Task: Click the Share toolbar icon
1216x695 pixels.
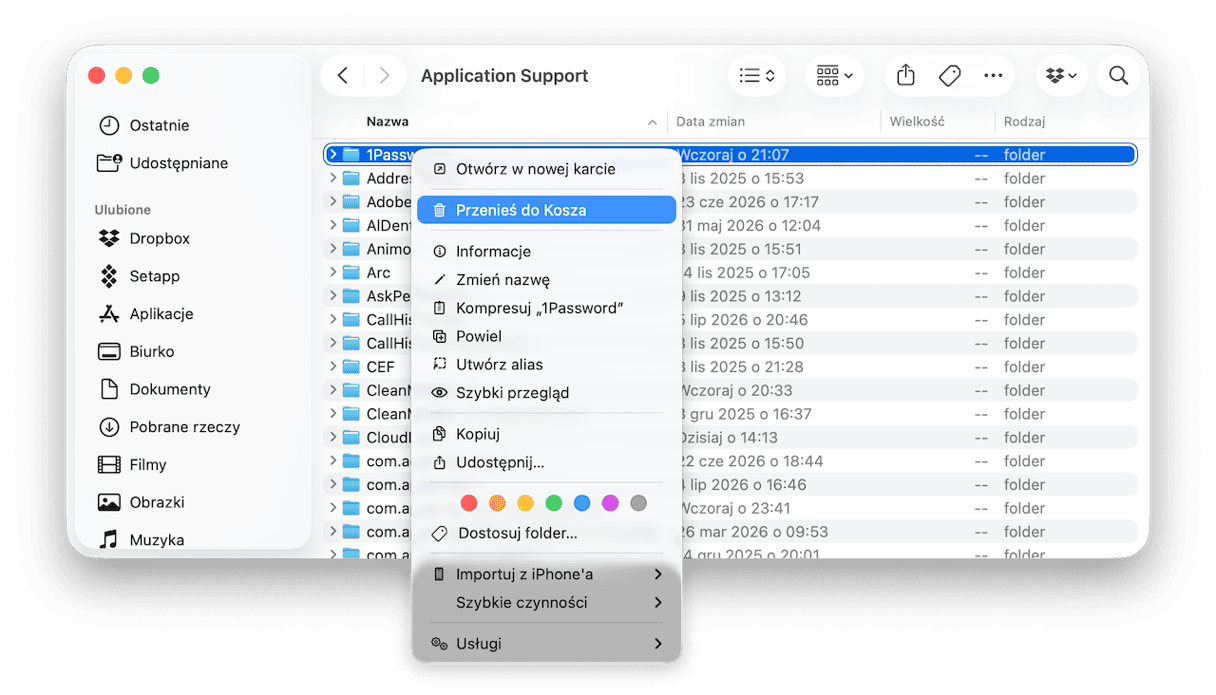Action: [x=906, y=76]
